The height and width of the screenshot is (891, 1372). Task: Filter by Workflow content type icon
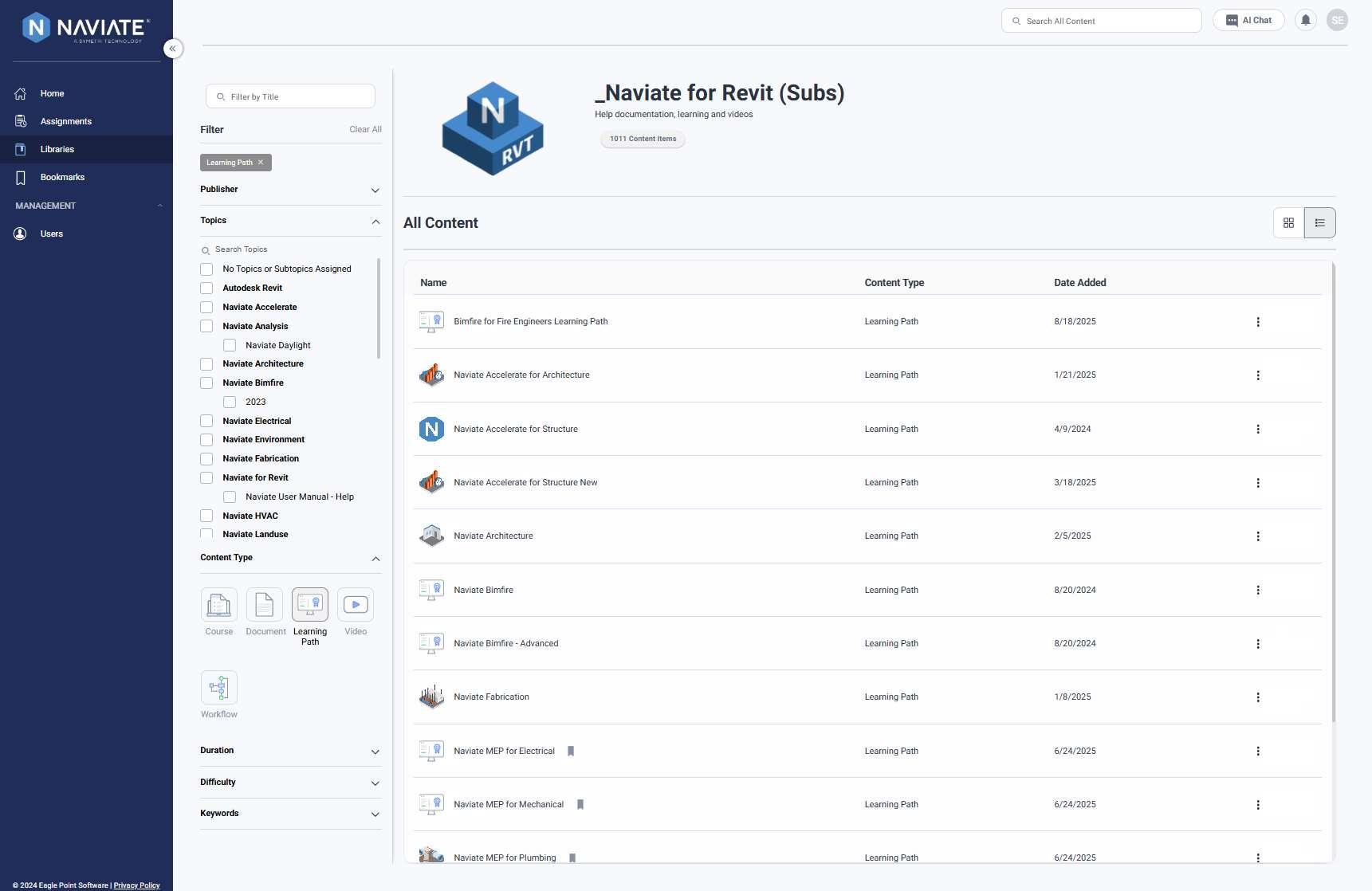pyautogui.click(x=219, y=688)
